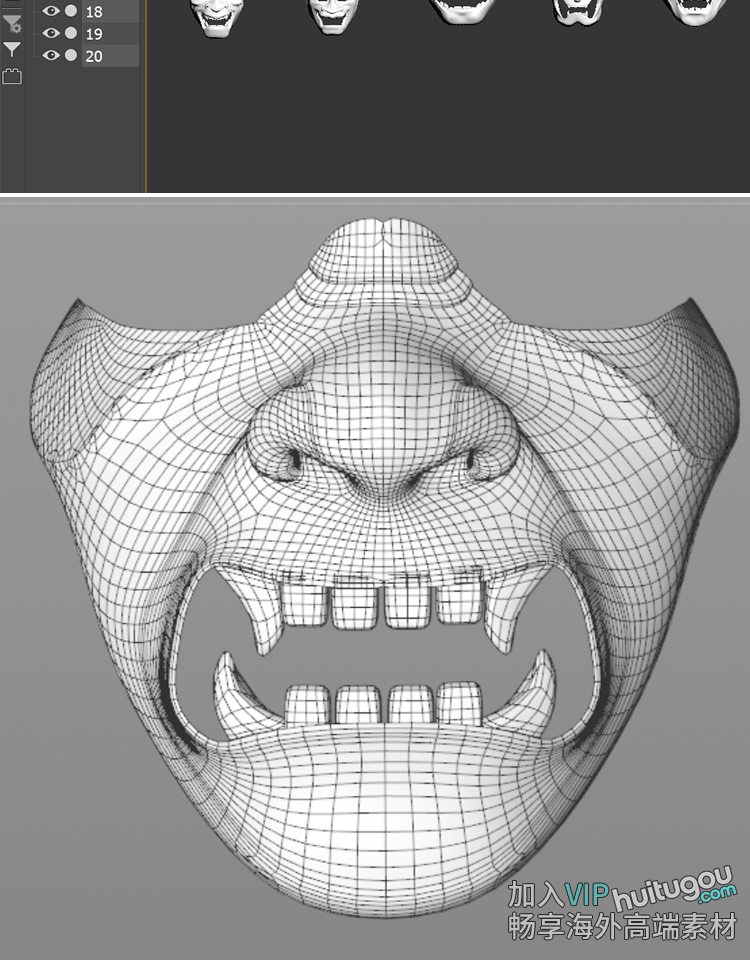750x960 pixels.
Task: Click the brick-shaped icon below the funnels
Action: point(12,76)
